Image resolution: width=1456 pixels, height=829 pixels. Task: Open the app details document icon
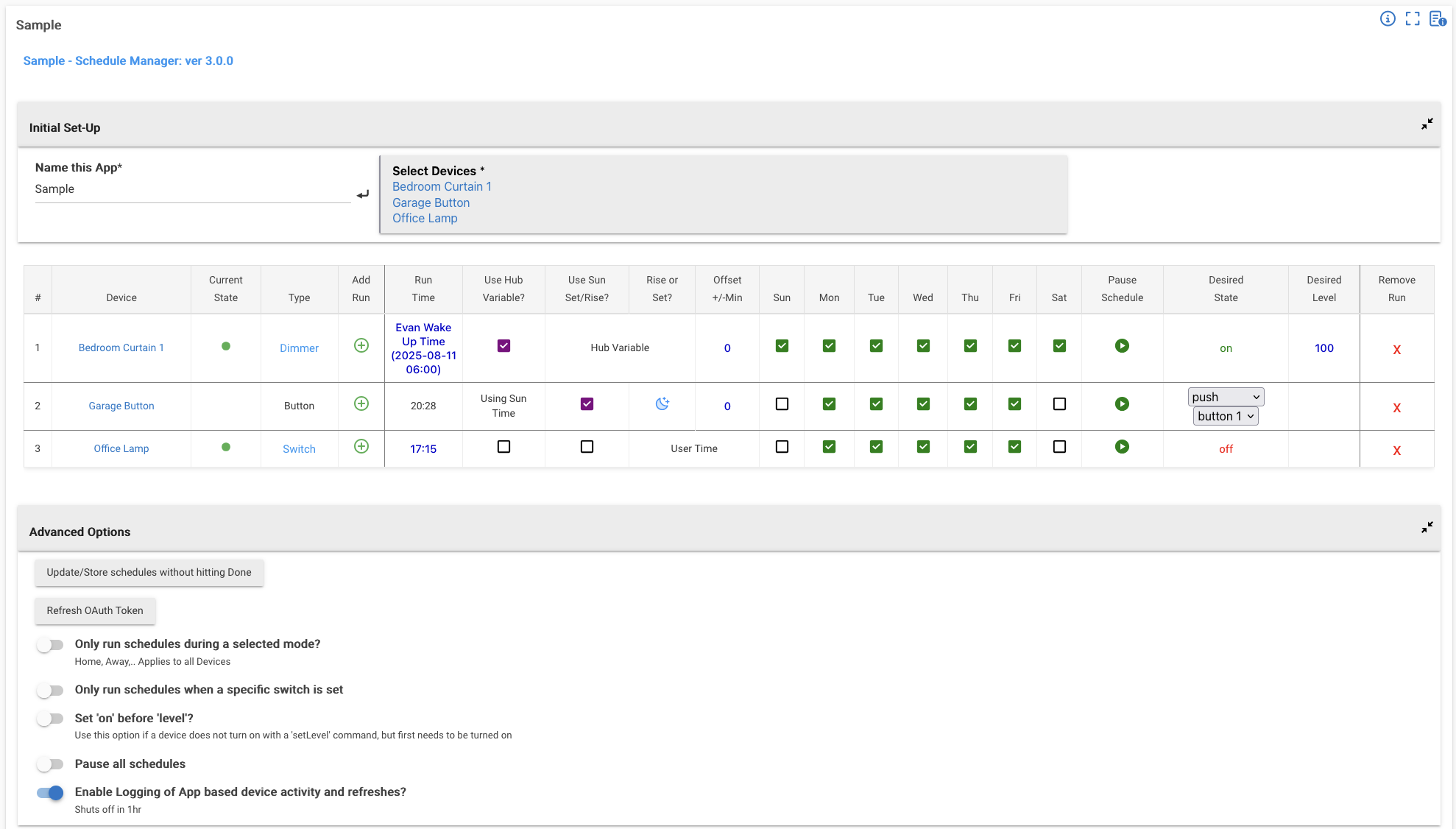point(1437,19)
